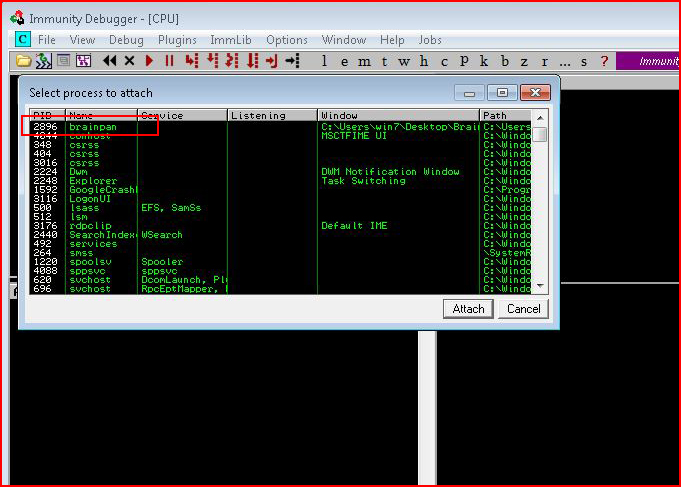Sort process list by Listening column header
Viewport: 681px width, 487px height.
(x=272, y=115)
